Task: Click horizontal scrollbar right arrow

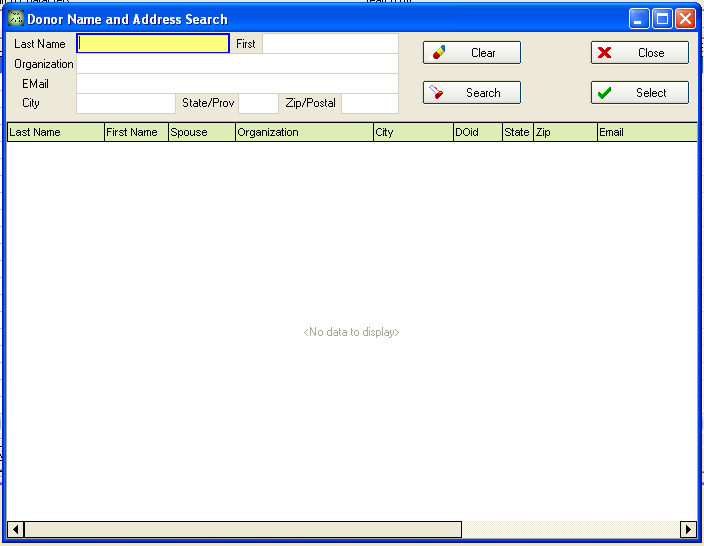Action: click(688, 529)
